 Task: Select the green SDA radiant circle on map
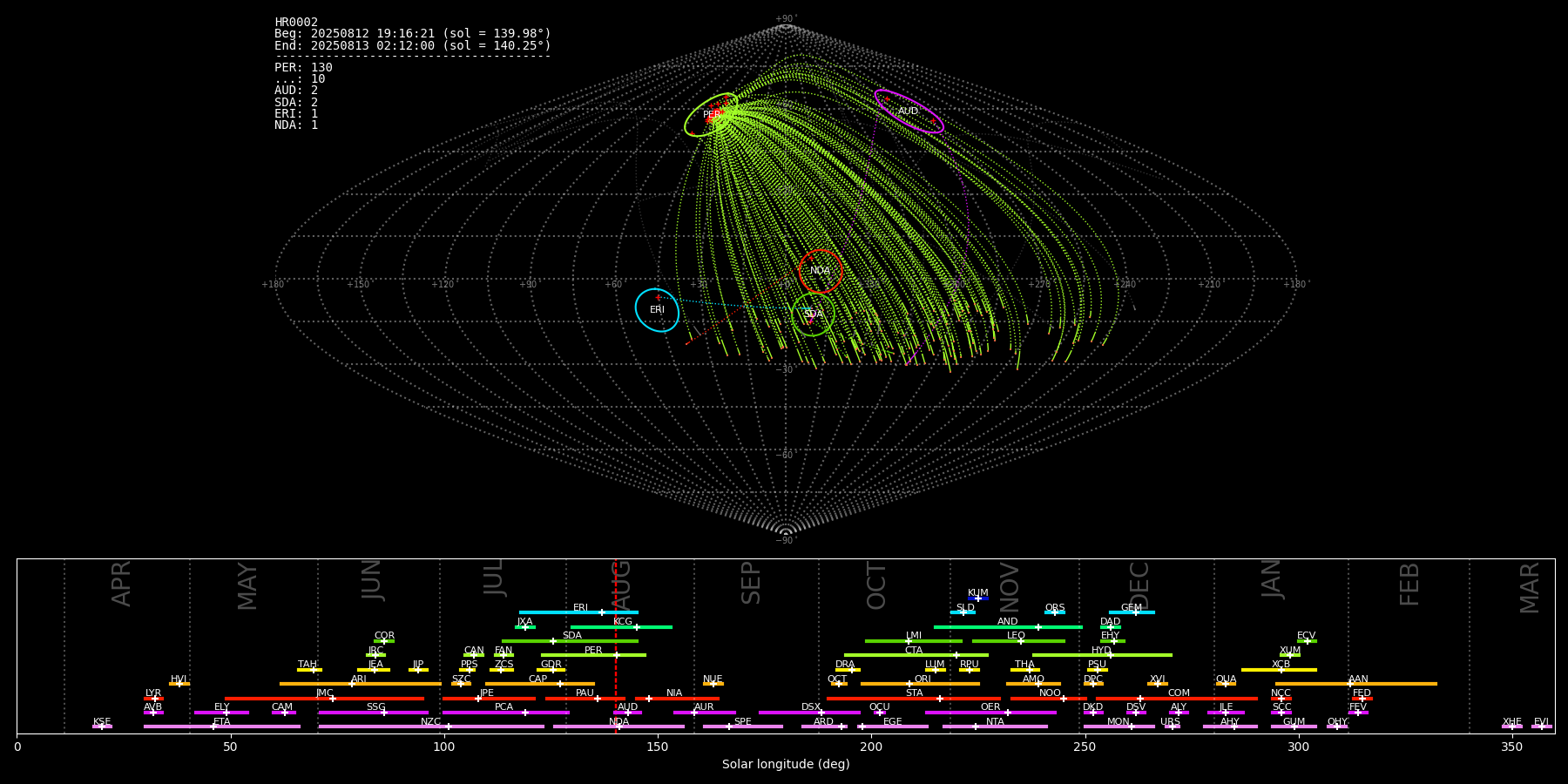tap(813, 314)
